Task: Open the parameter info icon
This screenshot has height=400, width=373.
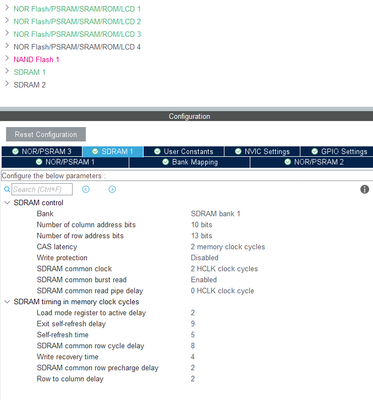Action: point(365,189)
